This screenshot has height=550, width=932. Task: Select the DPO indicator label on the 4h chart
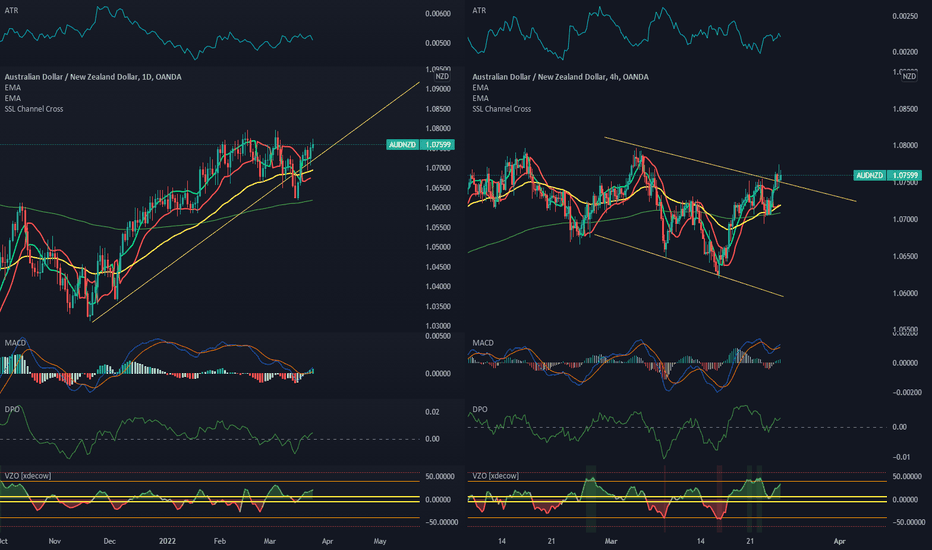coord(480,409)
